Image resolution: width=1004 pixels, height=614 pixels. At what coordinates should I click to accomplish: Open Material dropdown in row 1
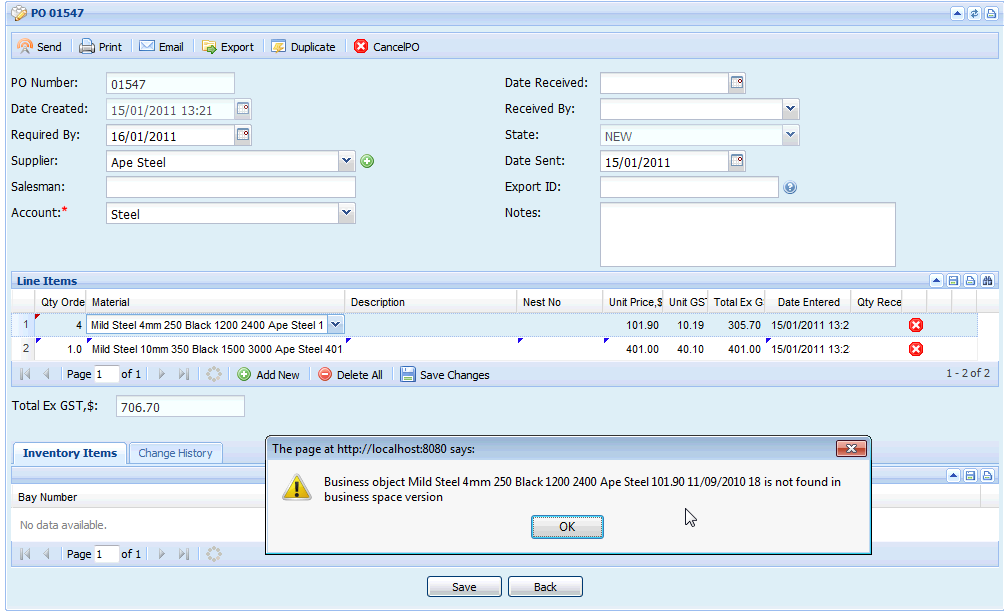pos(335,325)
